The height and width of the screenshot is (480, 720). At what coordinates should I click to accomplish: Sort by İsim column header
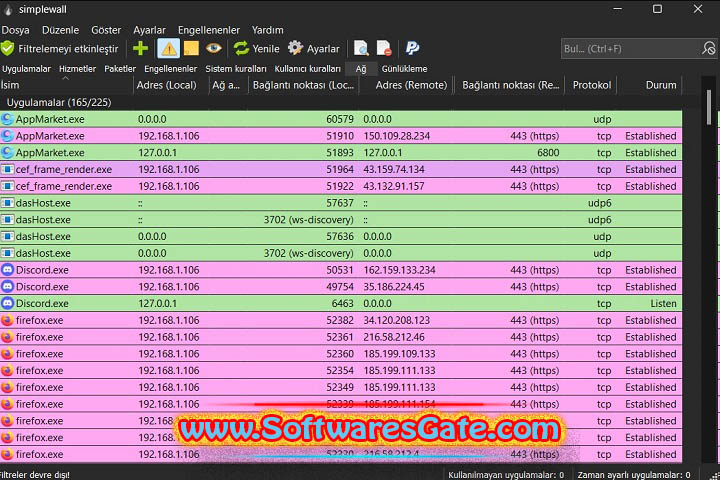[67, 85]
